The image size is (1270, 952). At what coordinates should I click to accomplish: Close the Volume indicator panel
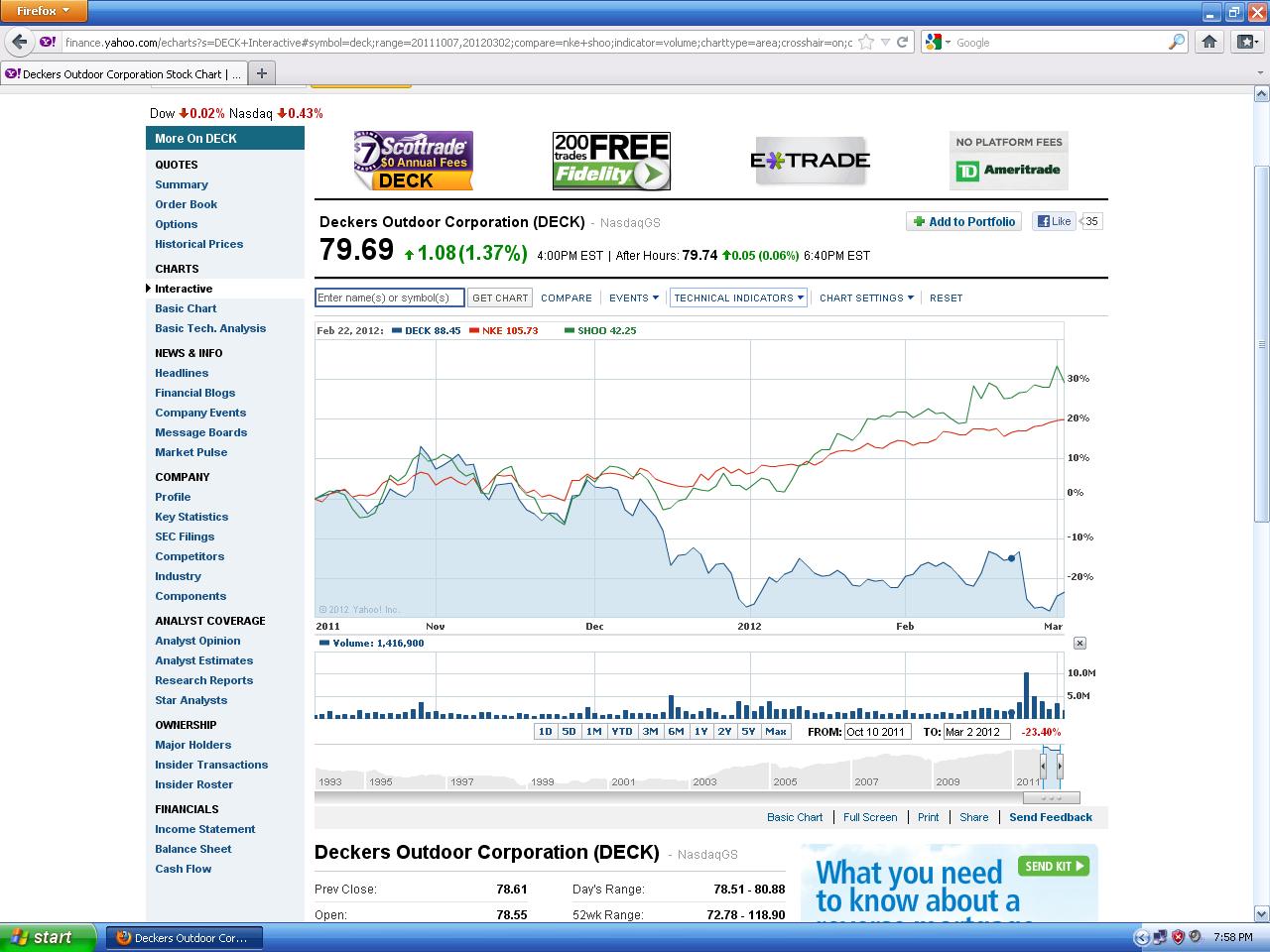pos(1079,644)
